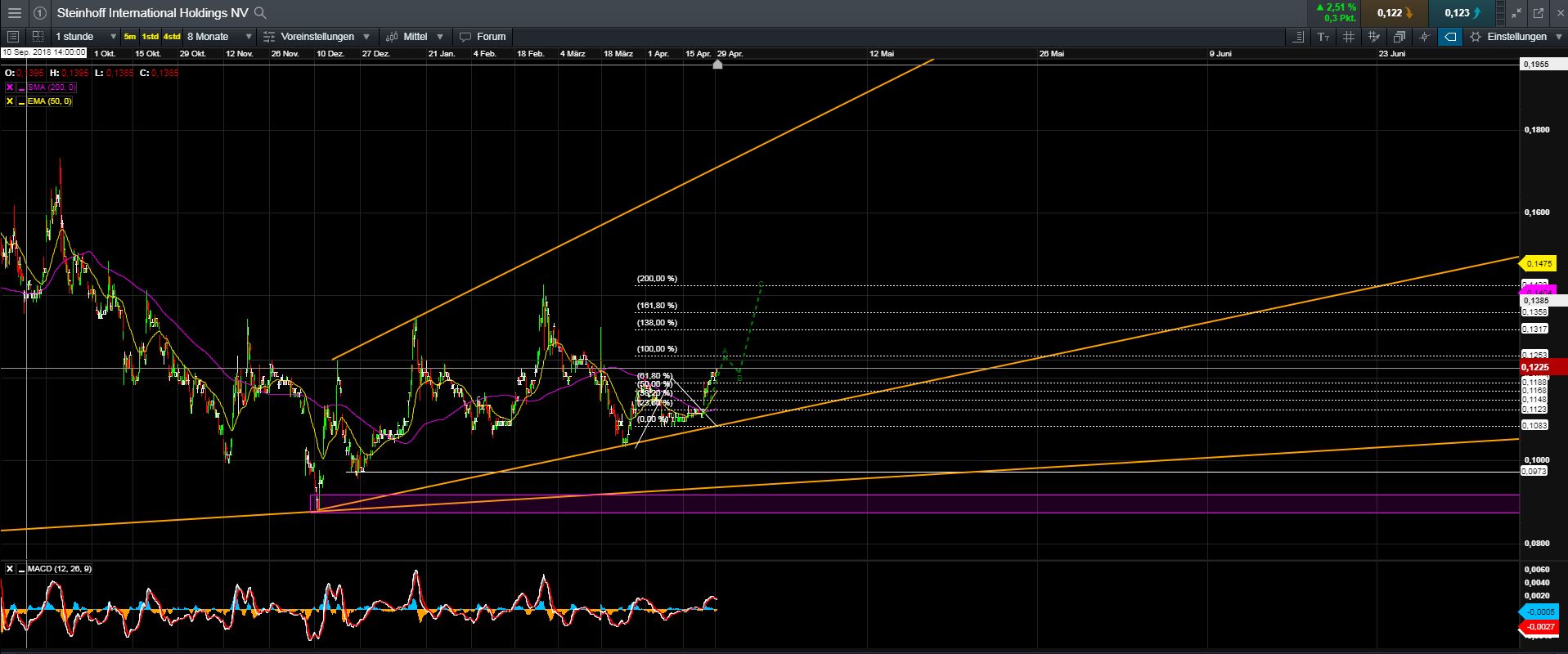Select the 5m quick timeframe button
This screenshot has height=654, width=1568.
coord(130,37)
